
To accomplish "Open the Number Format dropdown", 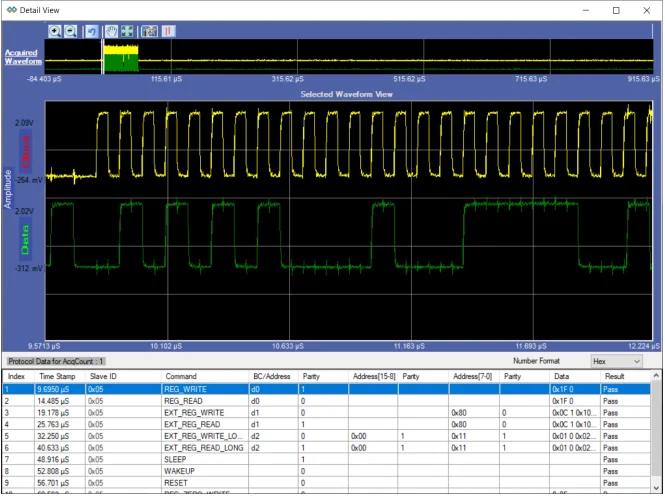I will coord(616,360).
